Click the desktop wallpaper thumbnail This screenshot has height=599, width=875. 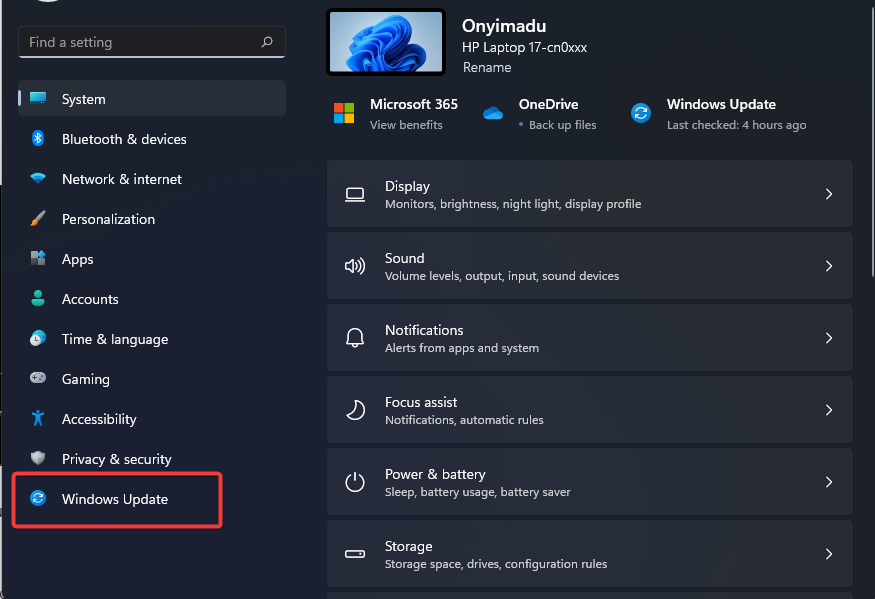386,42
